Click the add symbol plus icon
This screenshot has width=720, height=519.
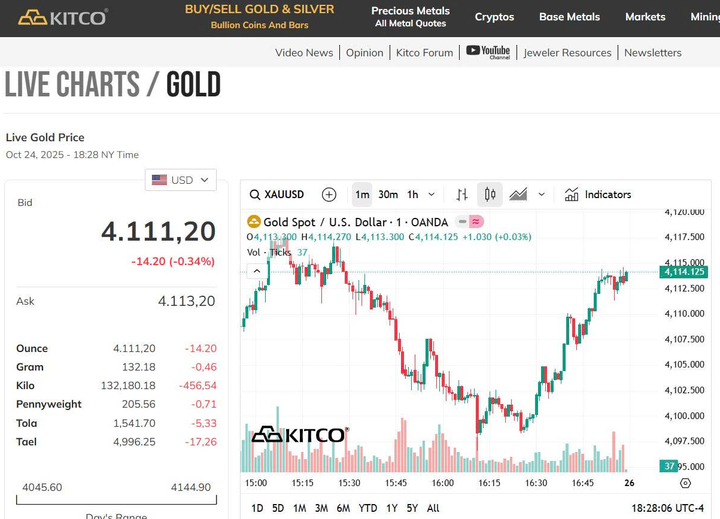pos(329,195)
